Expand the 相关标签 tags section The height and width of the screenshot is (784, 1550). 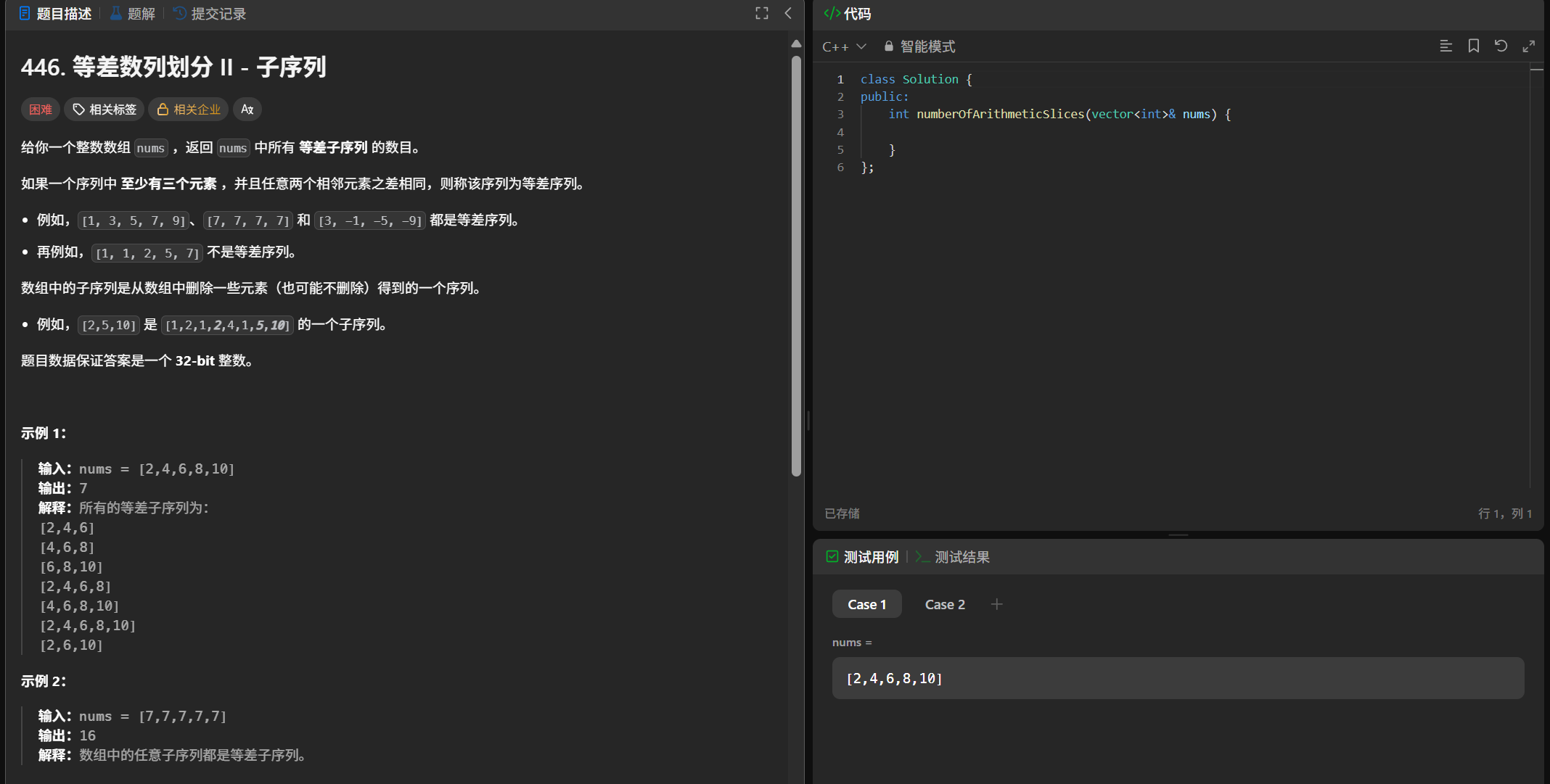[x=104, y=110]
